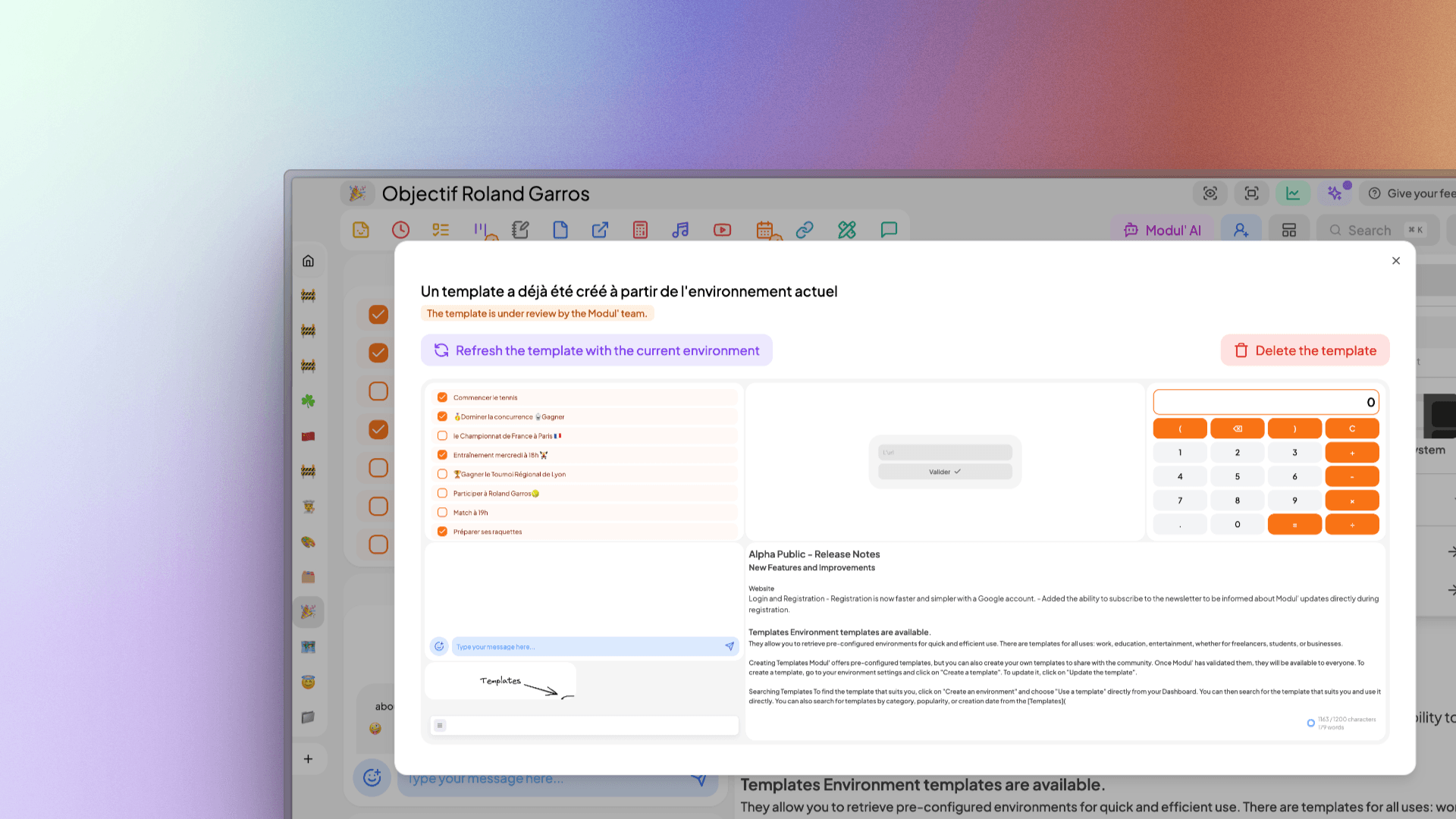The width and height of the screenshot is (1456, 819).
Task: Open the layout grid icon
Action: click(x=1289, y=230)
